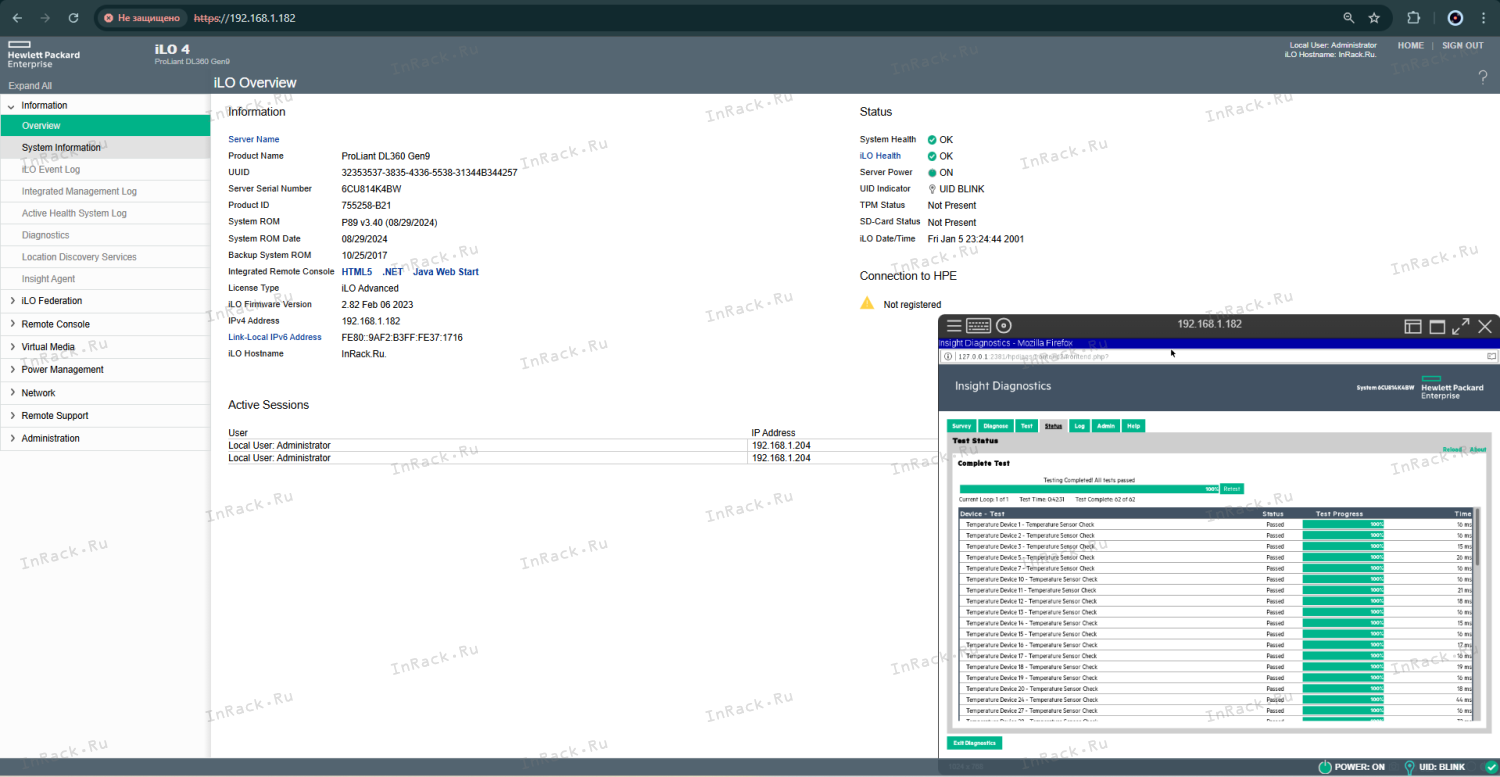This screenshot has height=777, width=1500.
Task: Click the Exit Diagnostics button
Action: 974,743
